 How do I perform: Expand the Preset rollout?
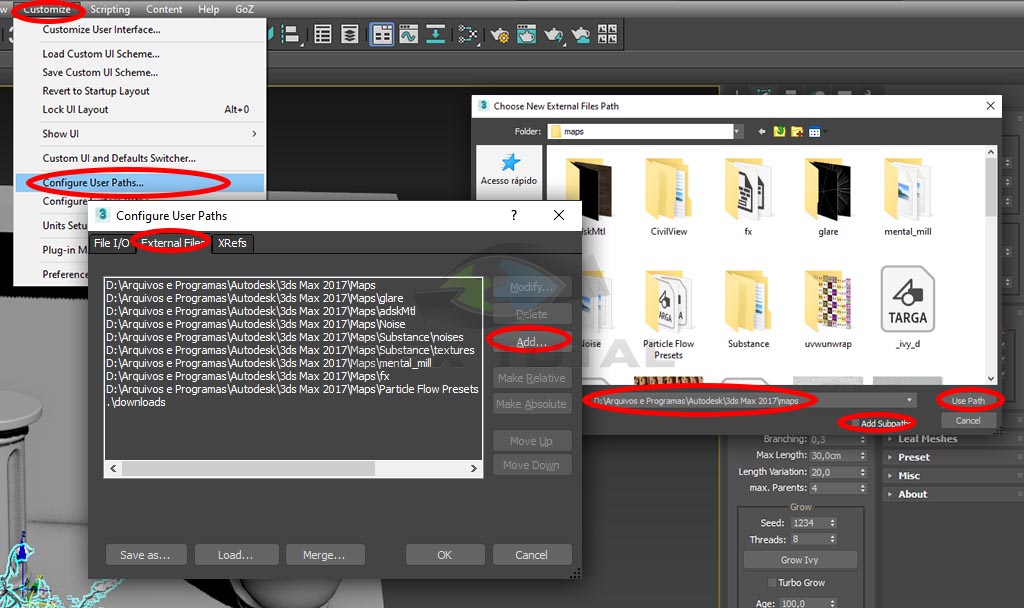913,457
